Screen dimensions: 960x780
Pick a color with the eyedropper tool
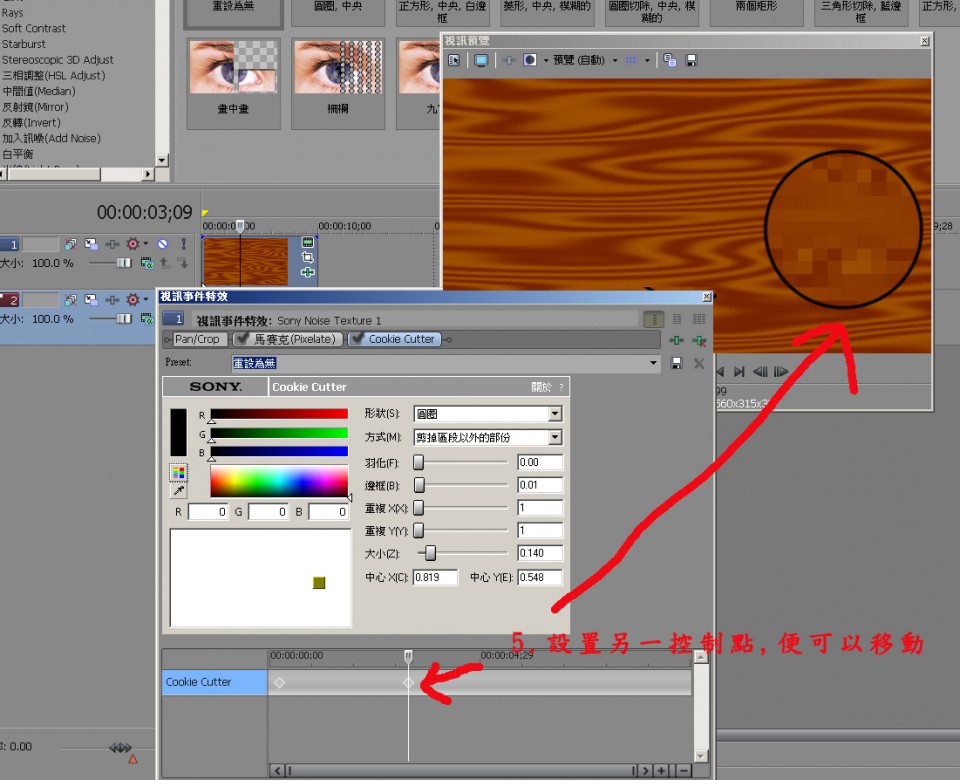tap(179, 491)
